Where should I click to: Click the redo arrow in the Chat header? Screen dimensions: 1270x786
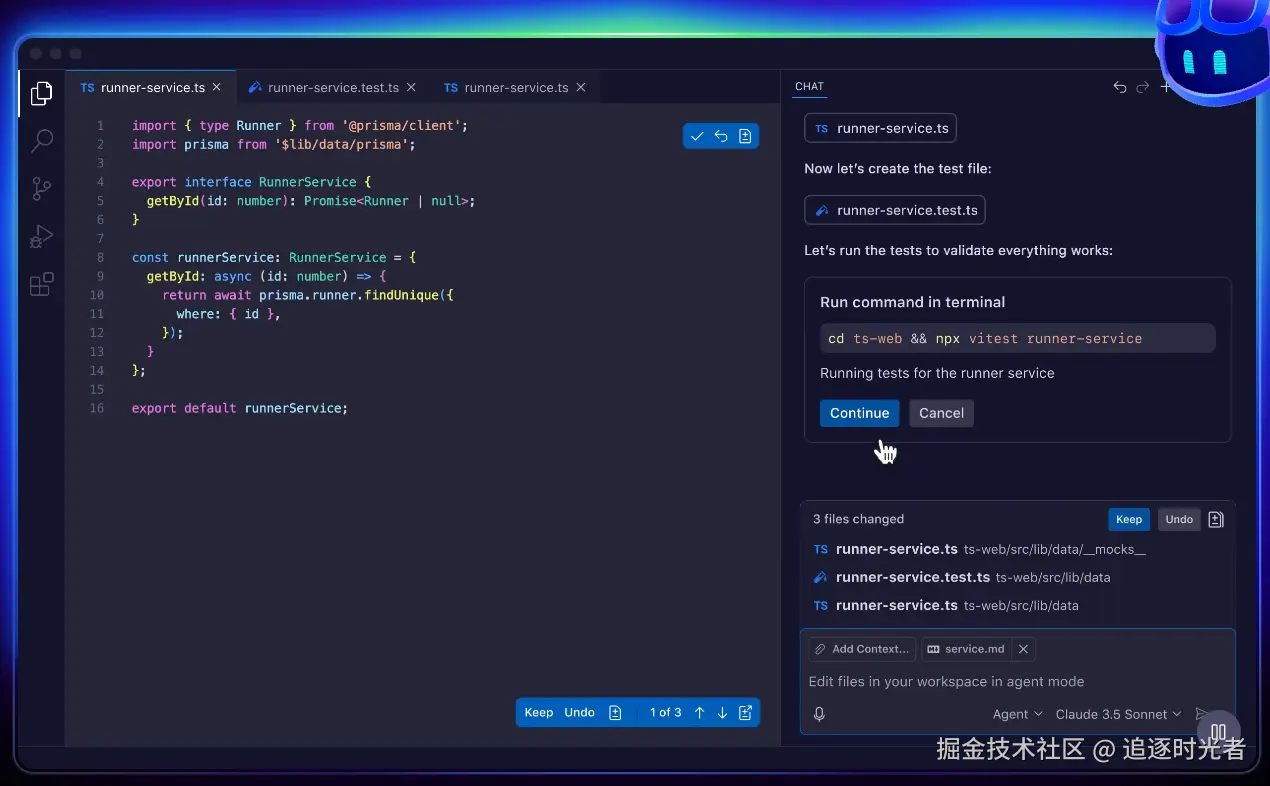1143,87
